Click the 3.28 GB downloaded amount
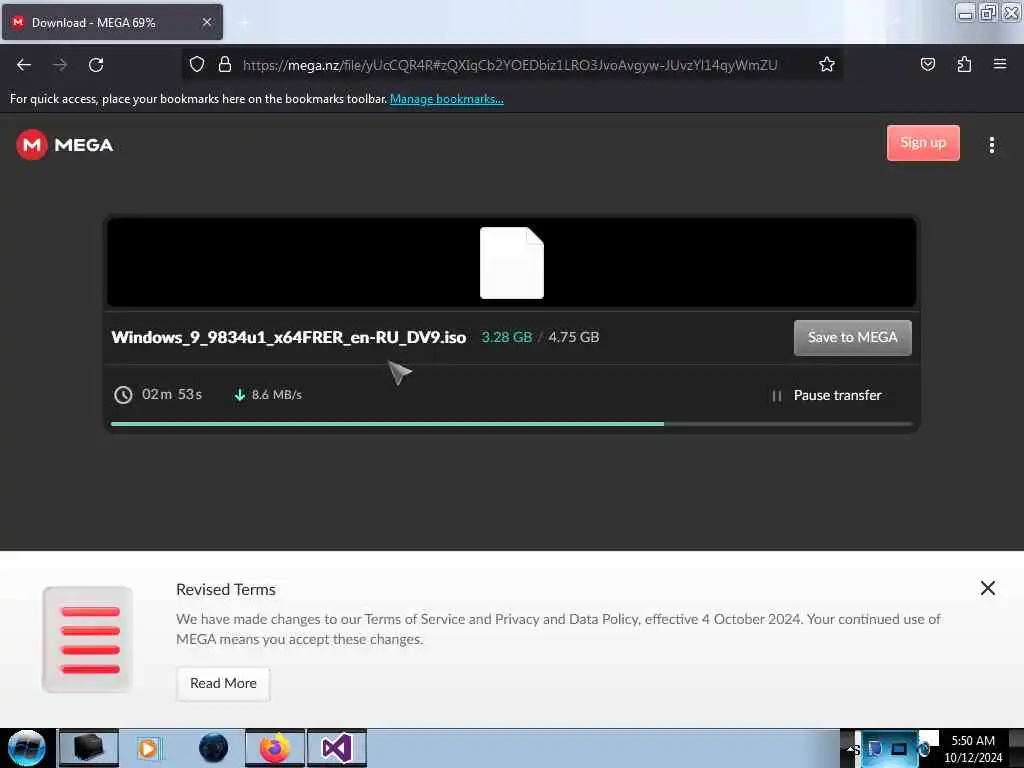 pos(507,337)
